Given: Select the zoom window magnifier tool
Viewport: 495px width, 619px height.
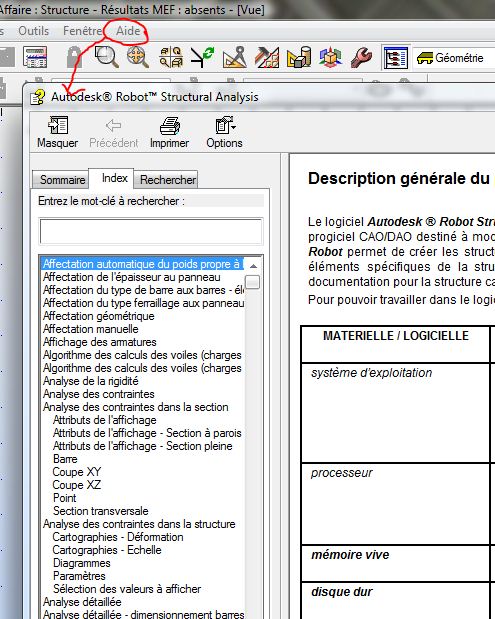Looking at the screenshot, I should (x=107, y=57).
